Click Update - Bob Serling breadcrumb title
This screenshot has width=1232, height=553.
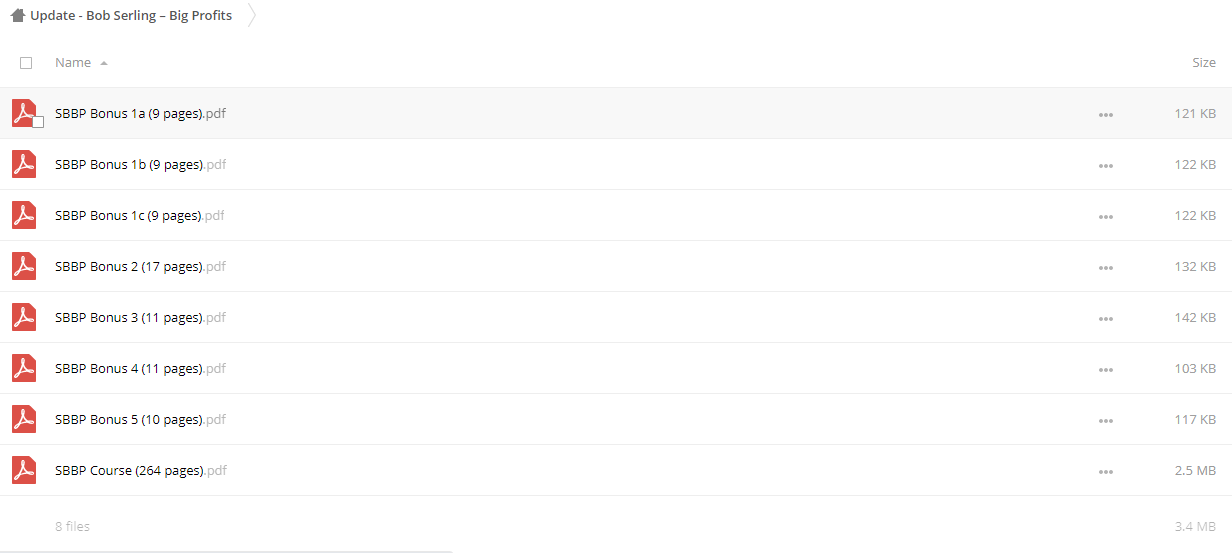tap(131, 16)
